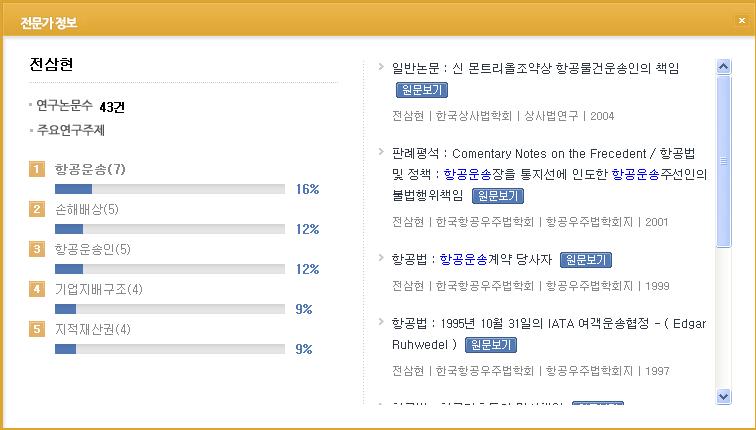Open the 손해배상(5) research topic
The height and width of the screenshot is (430, 756).
point(87,209)
